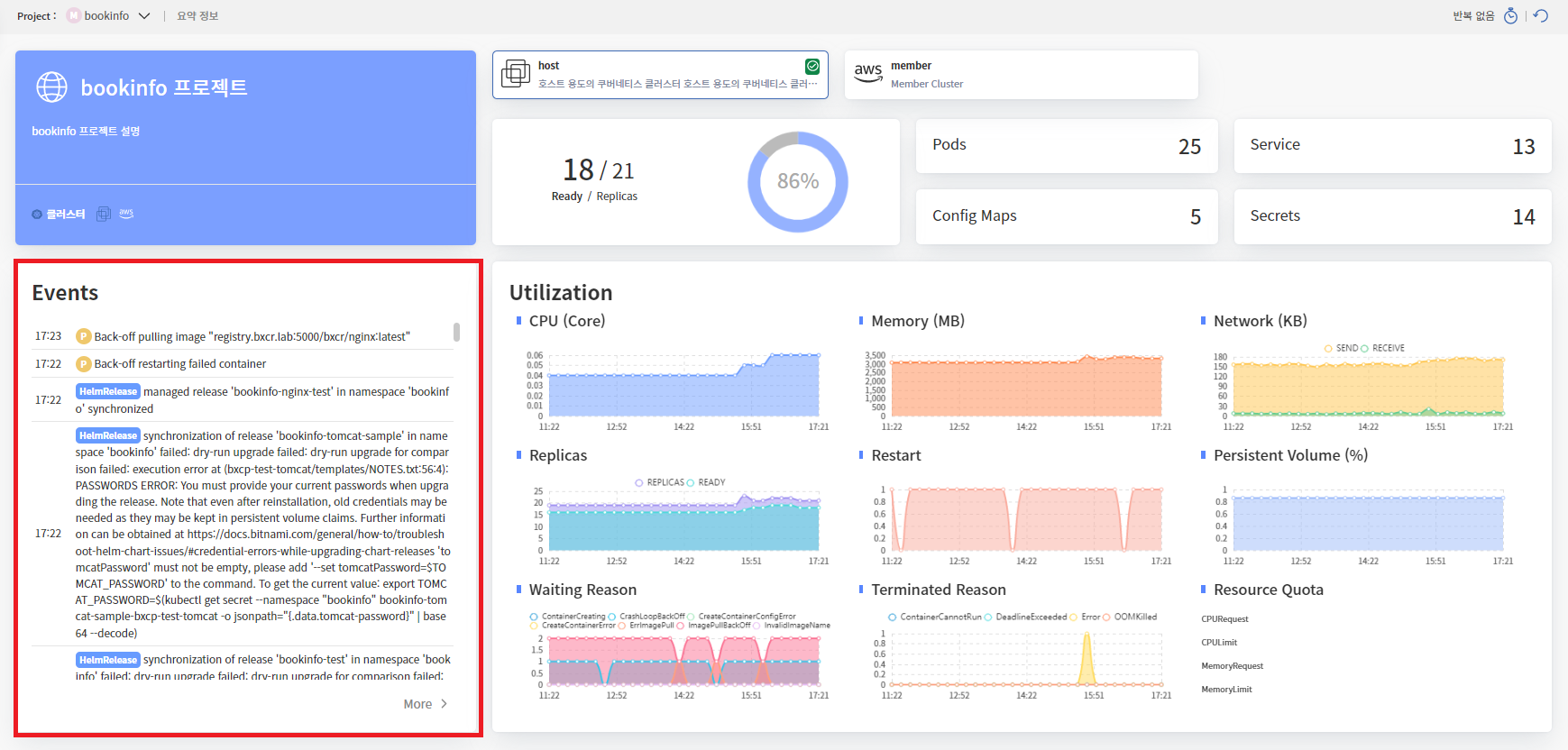1568x750 pixels.
Task: Toggle the REPLICAS legend in the Replicas chart
Action: pos(660,482)
